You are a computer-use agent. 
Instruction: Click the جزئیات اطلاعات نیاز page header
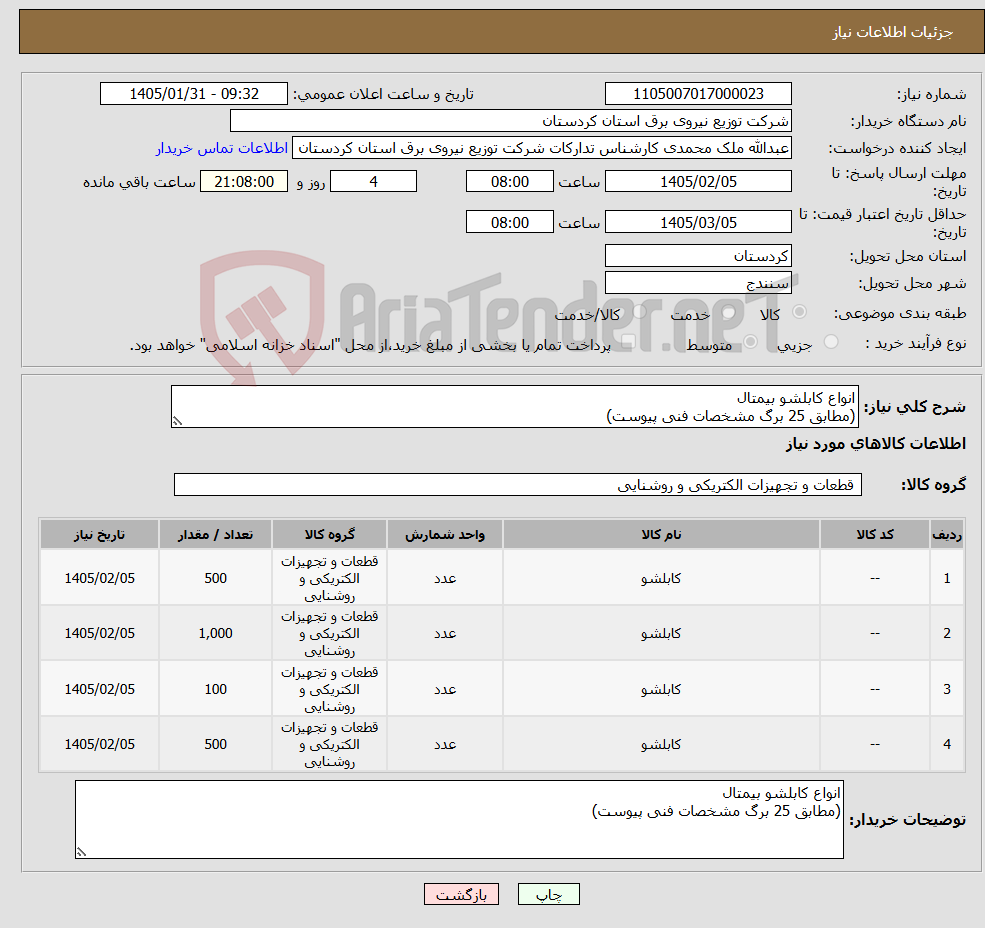click(x=893, y=32)
